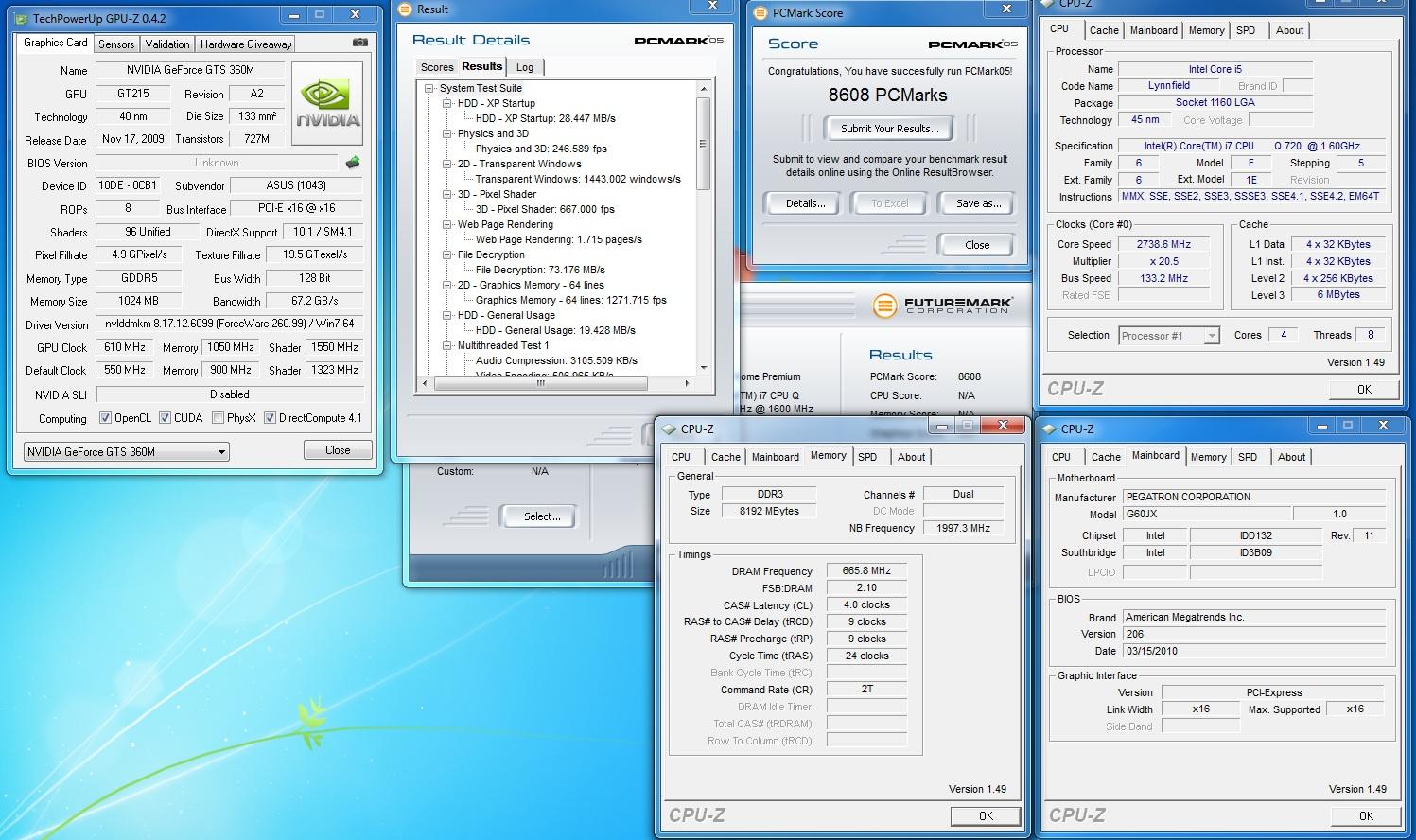Click Submit Your Results button
Viewport: 1416px width, 840px height.
(x=890, y=129)
